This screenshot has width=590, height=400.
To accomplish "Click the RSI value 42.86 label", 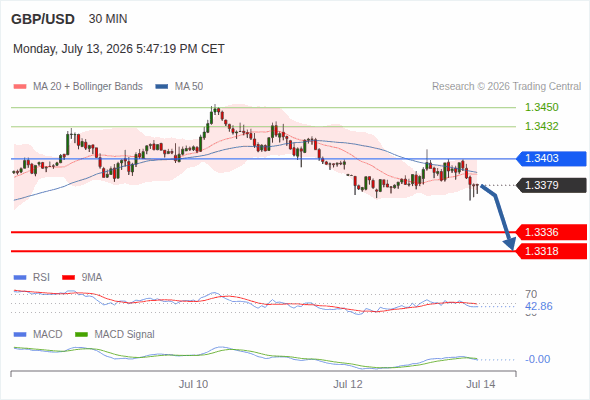I will (x=539, y=306).
